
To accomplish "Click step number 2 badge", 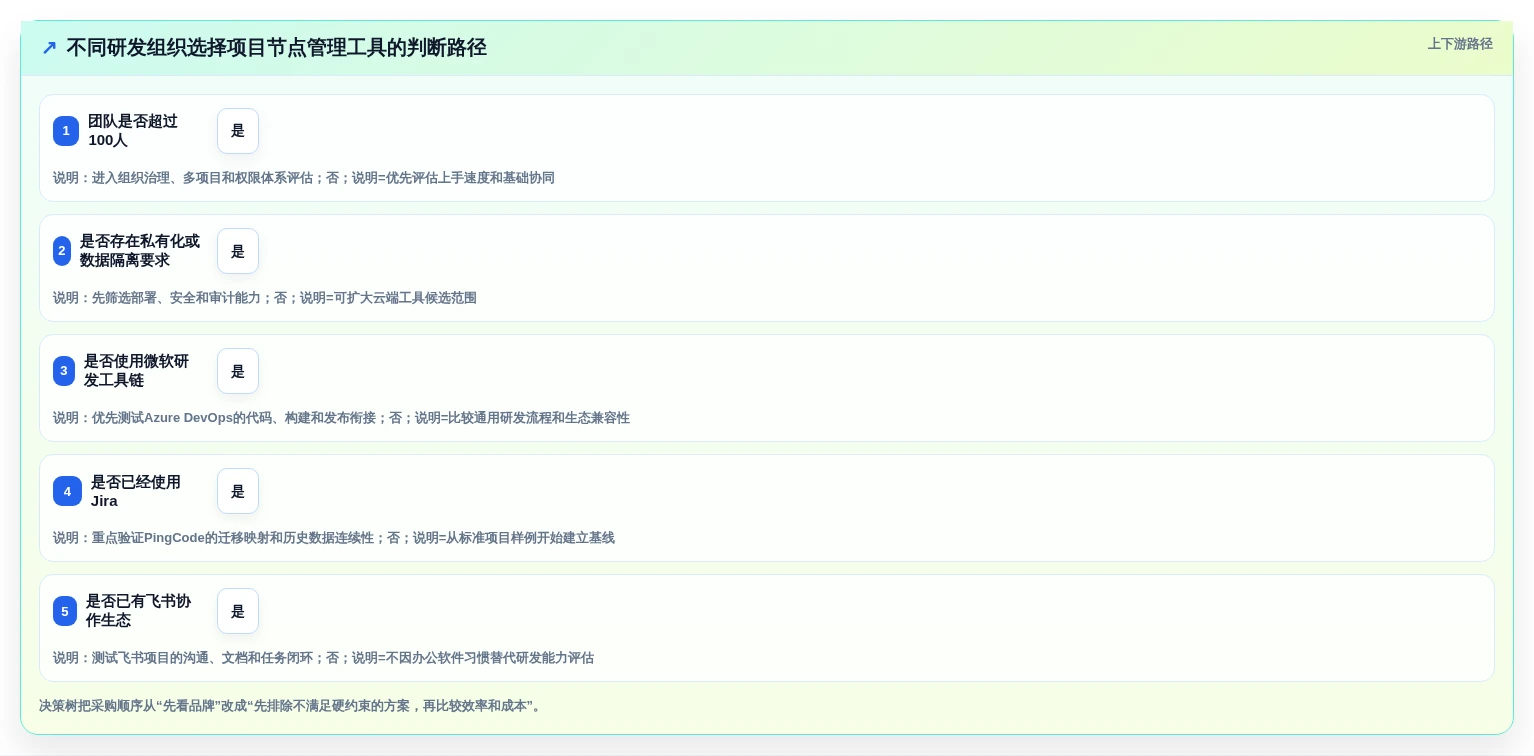I will tap(62, 251).
